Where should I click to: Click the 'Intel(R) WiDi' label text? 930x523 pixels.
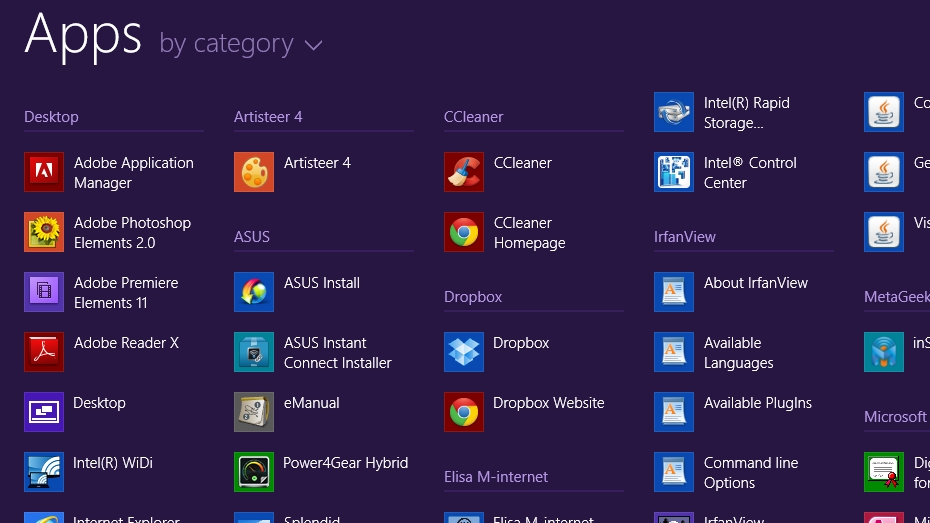pos(113,463)
